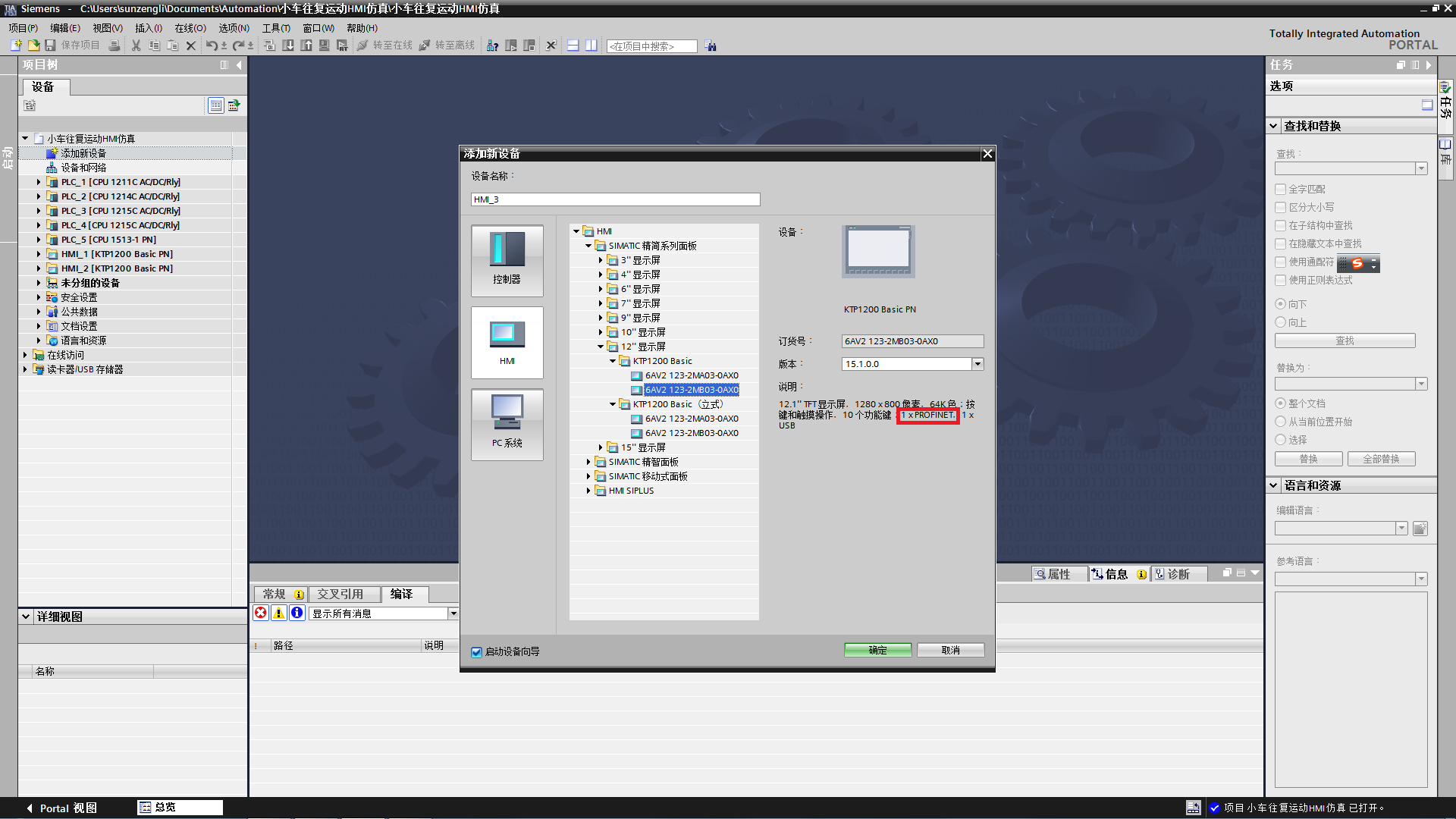Select the 控制器 device category icon
Viewport: 1456px width, 819px height.
pos(507,260)
